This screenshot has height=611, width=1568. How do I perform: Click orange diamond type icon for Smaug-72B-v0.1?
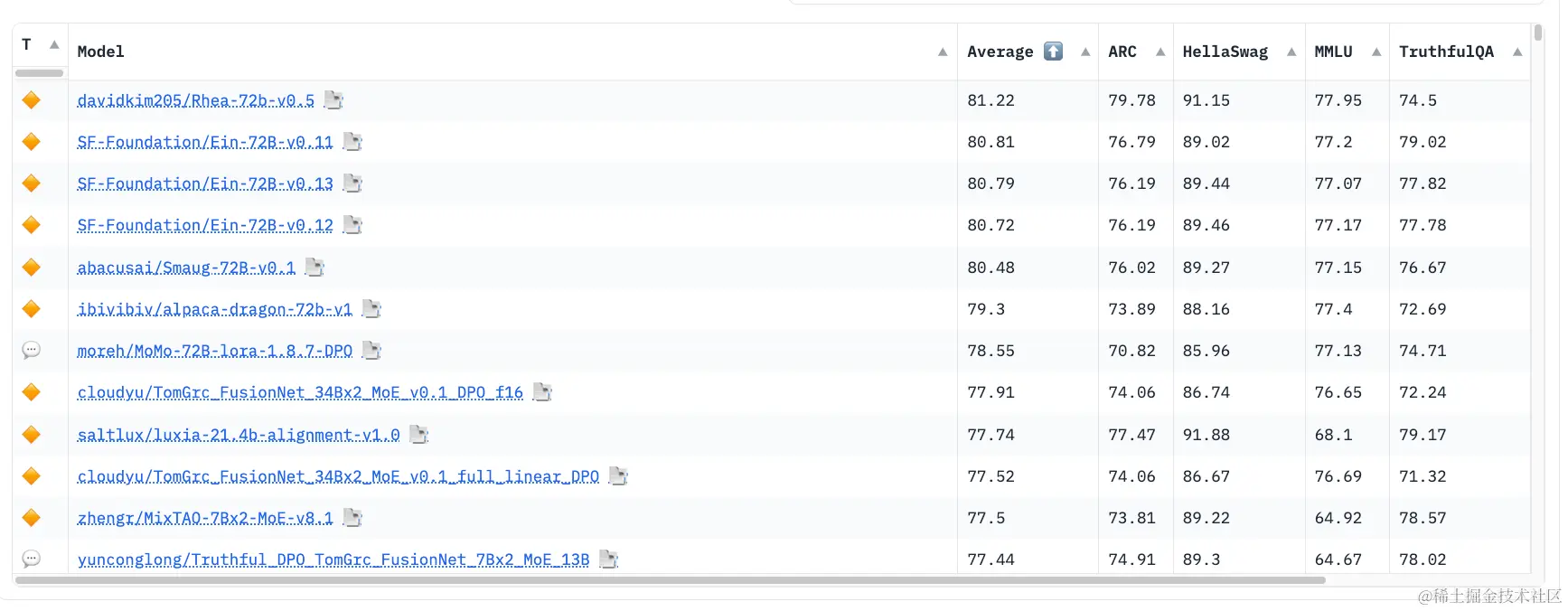click(32, 268)
